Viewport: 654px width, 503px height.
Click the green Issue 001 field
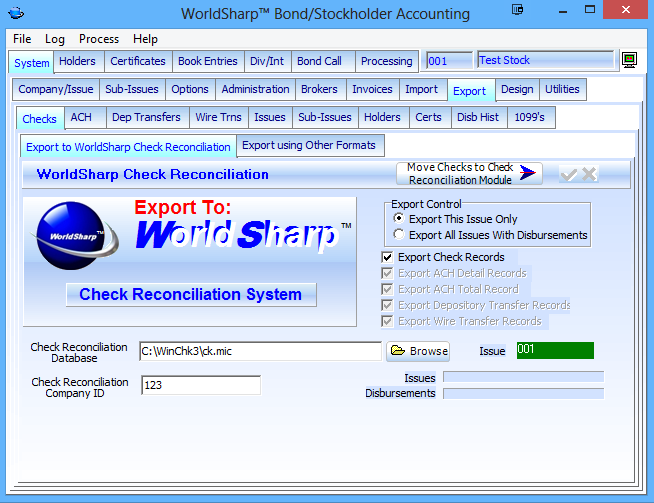click(555, 351)
